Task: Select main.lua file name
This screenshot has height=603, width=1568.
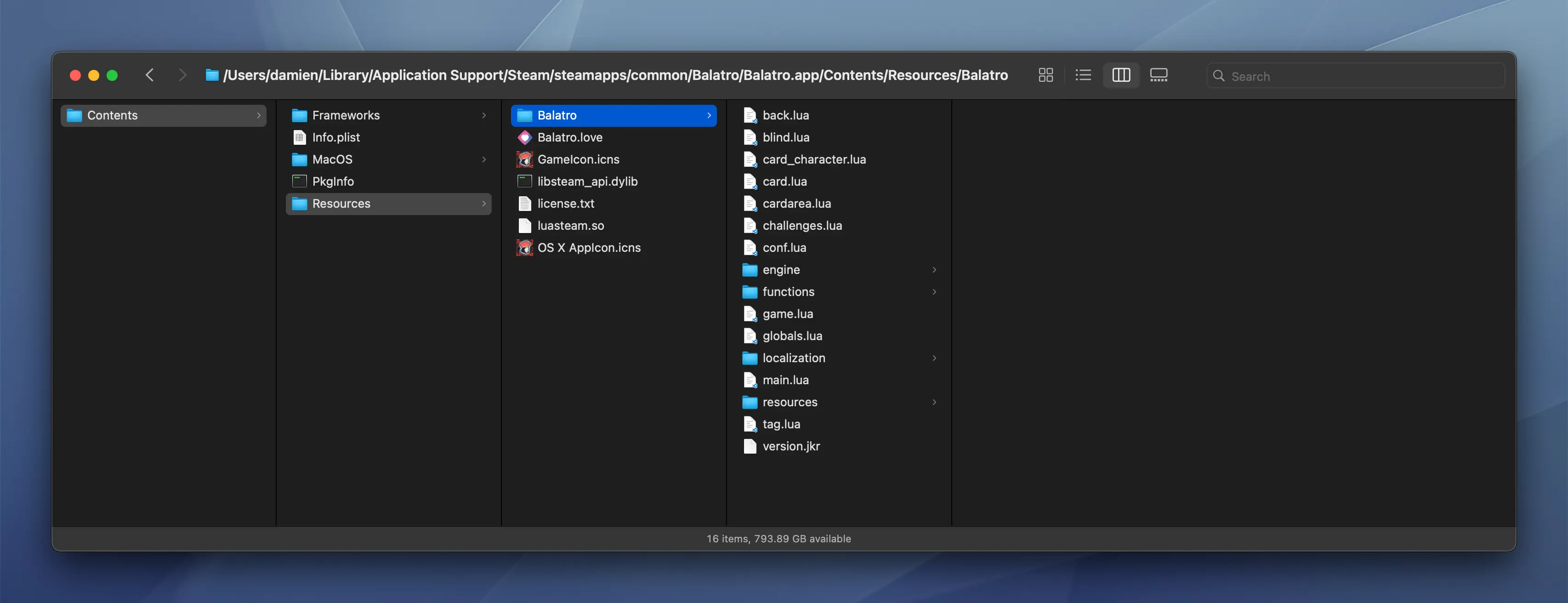Action: 785,380
